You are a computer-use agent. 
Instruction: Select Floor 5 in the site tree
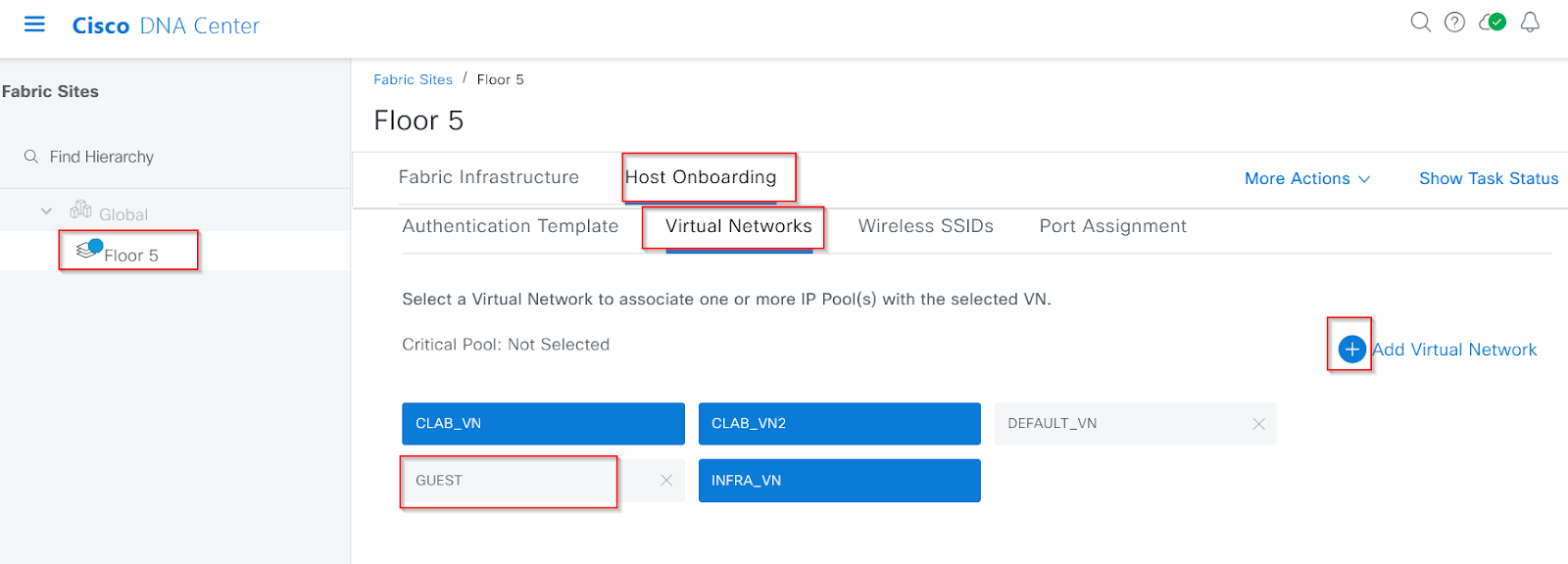coord(131,256)
